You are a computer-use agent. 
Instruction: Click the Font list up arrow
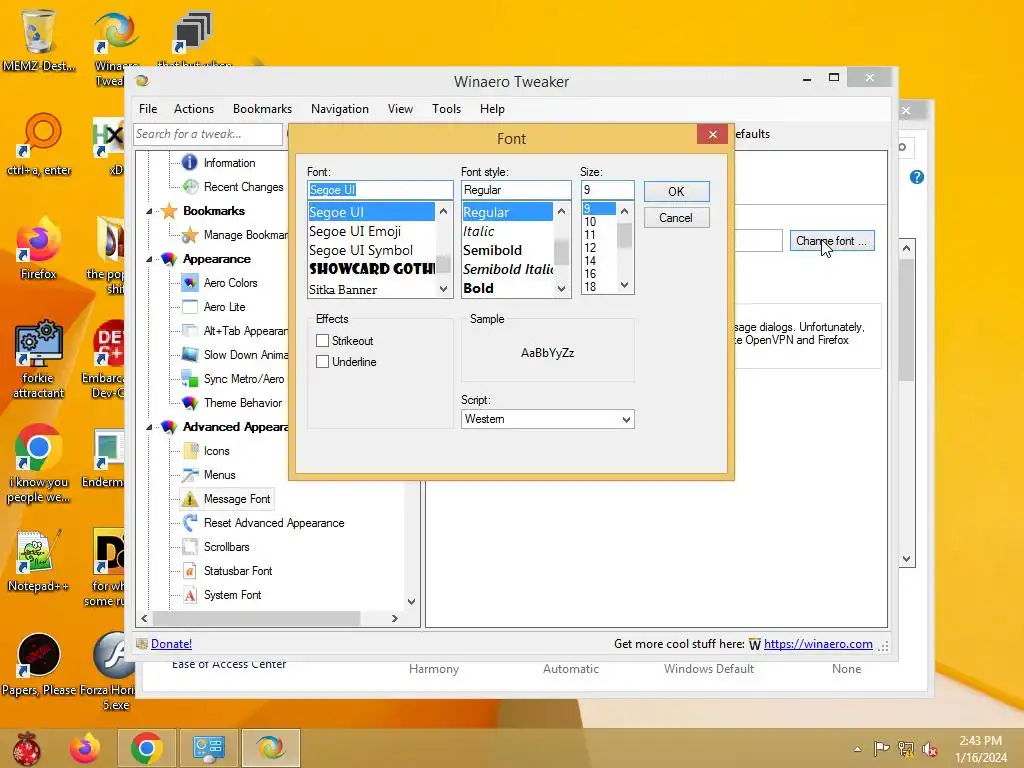(x=443, y=211)
